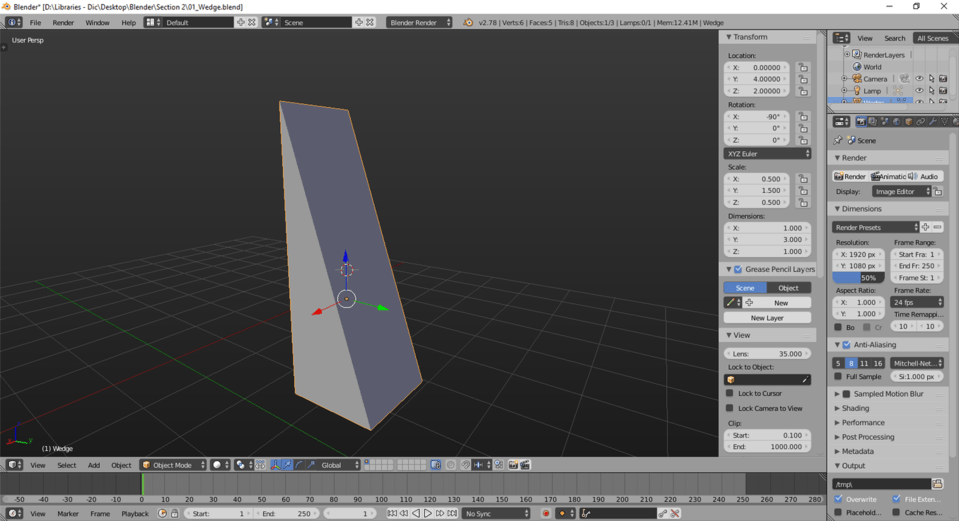Lock the X location with its padlock icon
This screenshot has height=521, width=959.
(803, 67)
